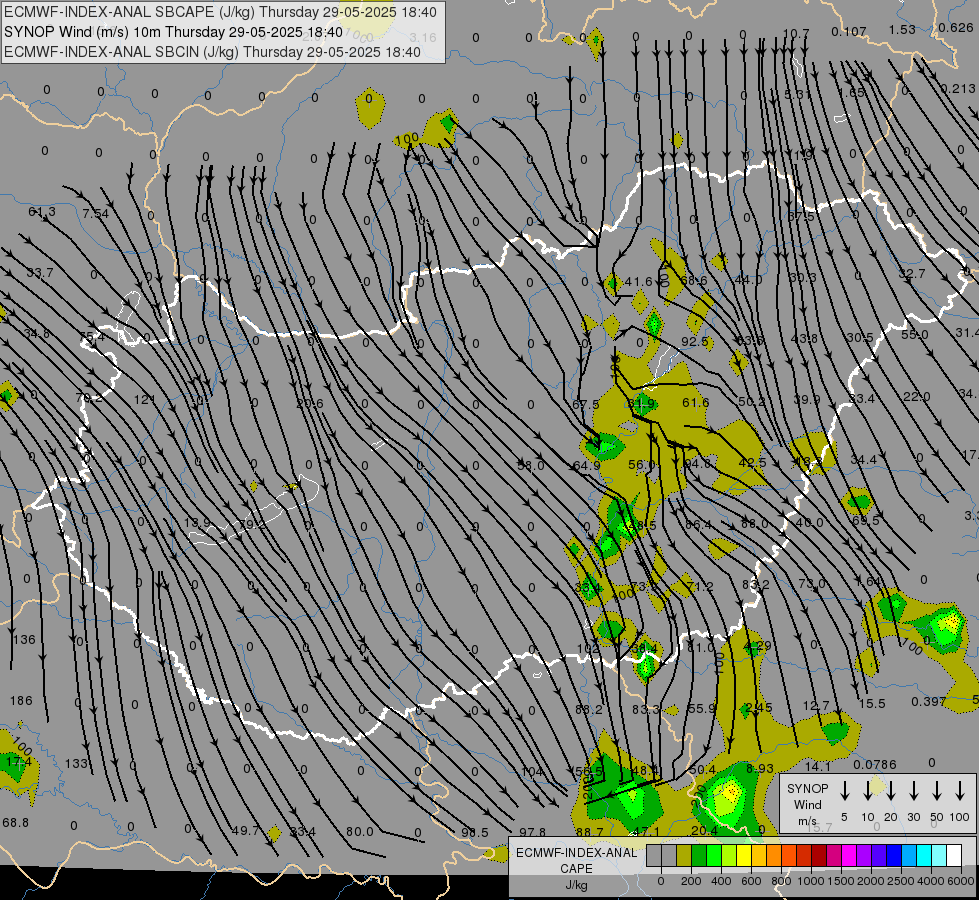979x900 pixels.
Task: Click the map value 55.4
Action: click(x=92, y=338)
